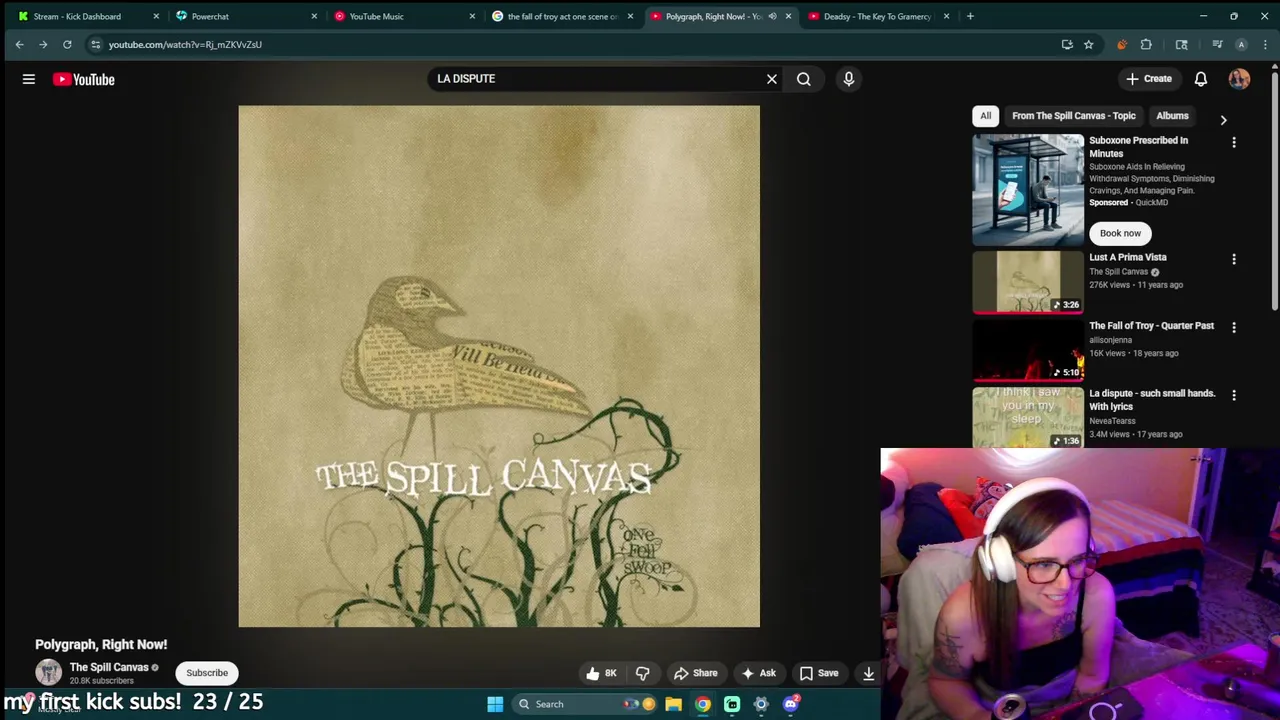Clear the LA DISPUTE search text

click(x=772, y=79)
